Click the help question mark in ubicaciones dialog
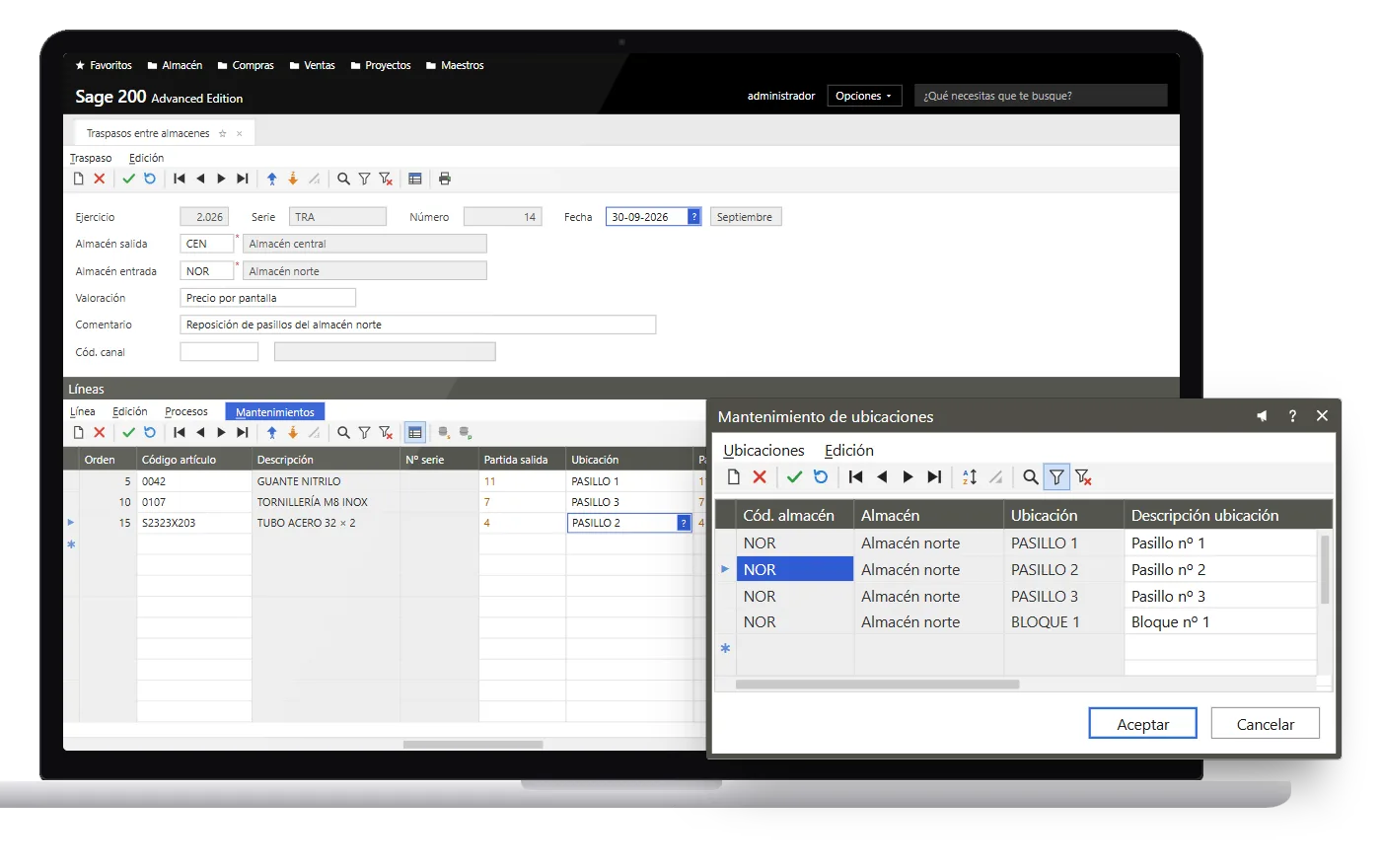The height and width of the screenshot is (868, 1381). 1292,416
